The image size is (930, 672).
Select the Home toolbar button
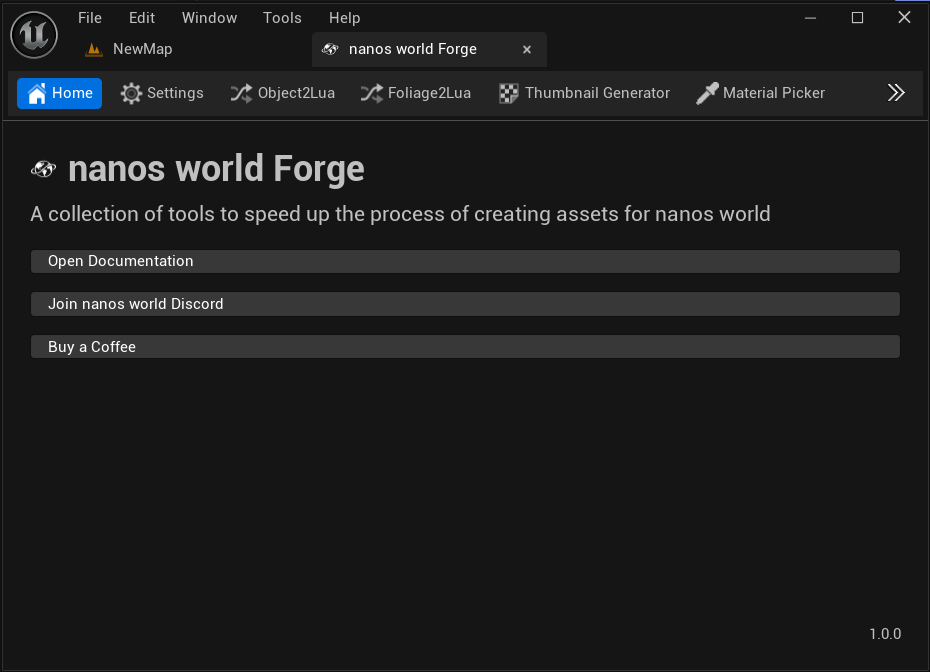59,93
